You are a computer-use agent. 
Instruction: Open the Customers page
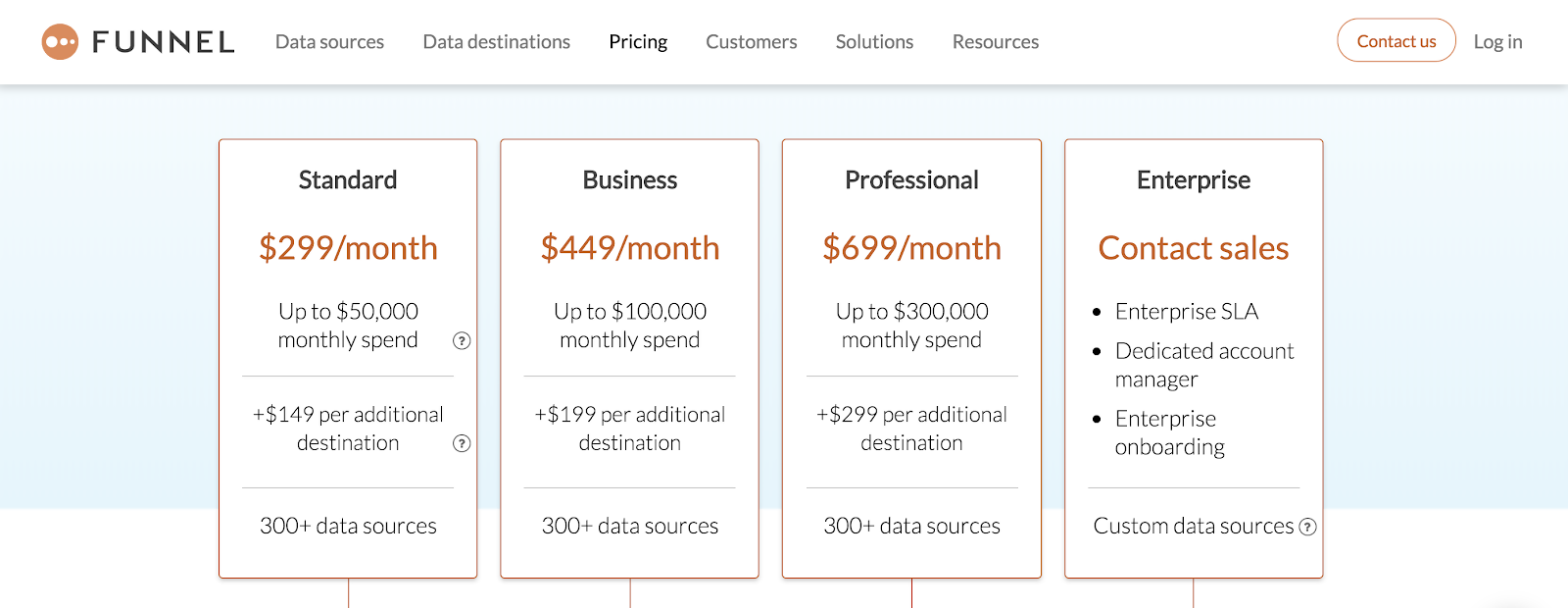[x=751, y=41]
